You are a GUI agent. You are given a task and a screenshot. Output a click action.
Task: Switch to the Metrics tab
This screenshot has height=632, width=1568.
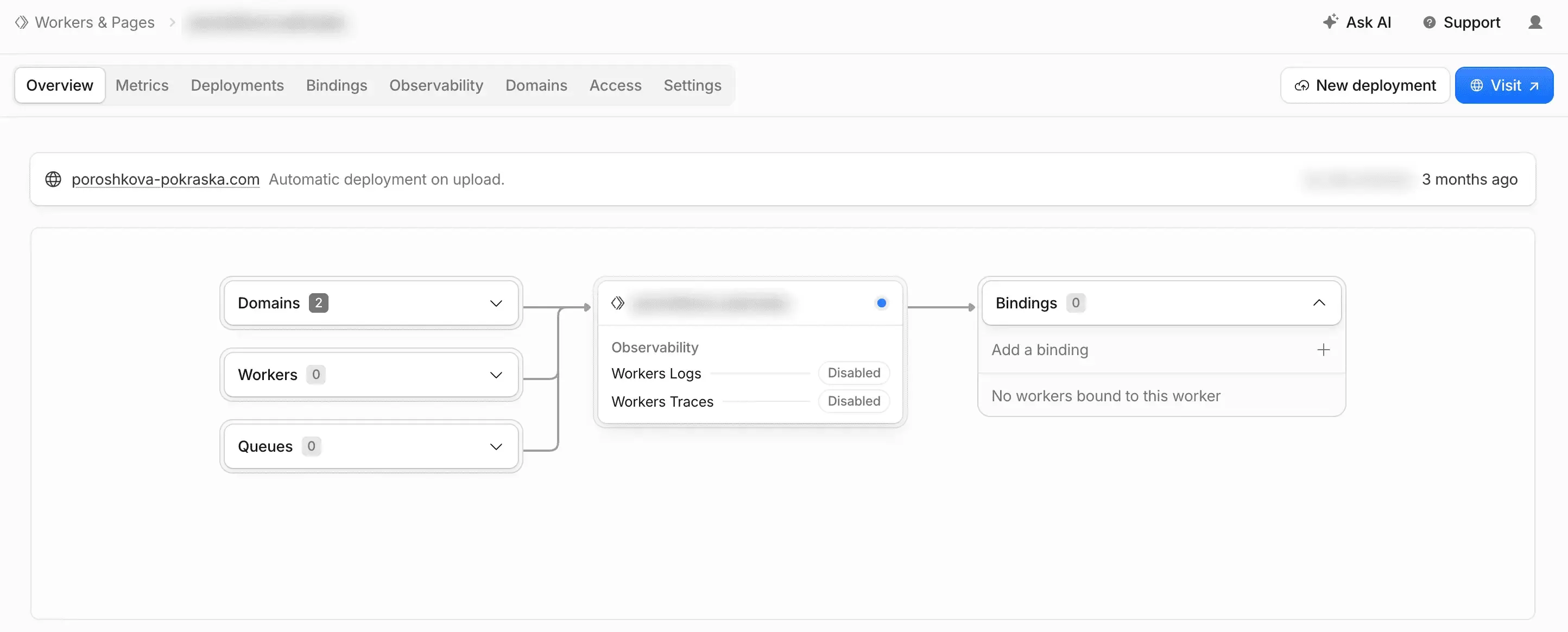pos(142,85)
